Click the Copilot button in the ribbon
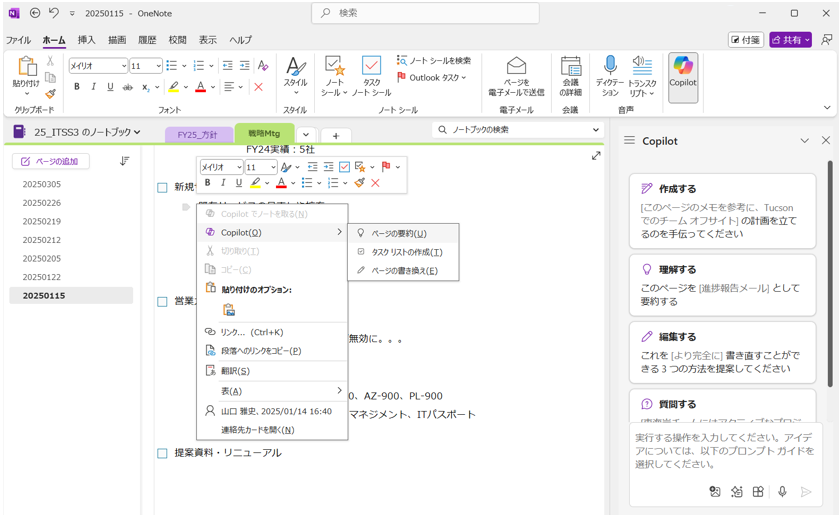This screenshot has width=839, height=515. [683, 77]
